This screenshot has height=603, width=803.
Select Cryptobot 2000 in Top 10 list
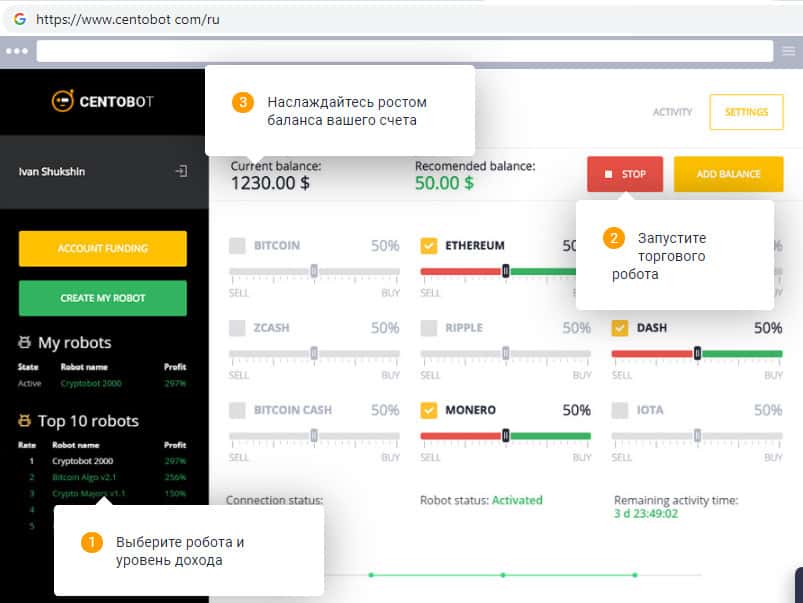(x=82, y=461)
